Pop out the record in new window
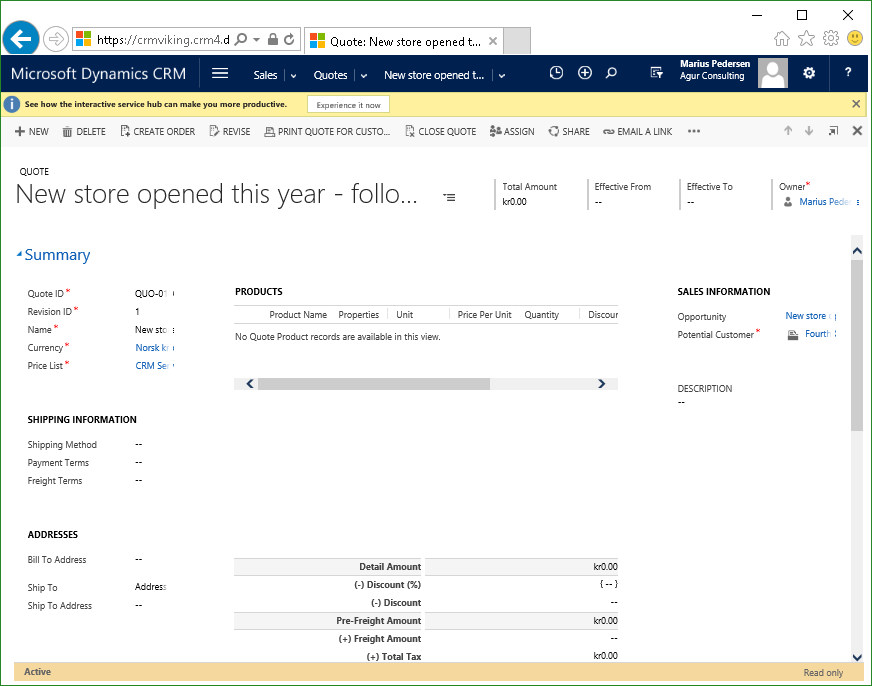This screenshot has width=872, height=686. coord(833,131)
